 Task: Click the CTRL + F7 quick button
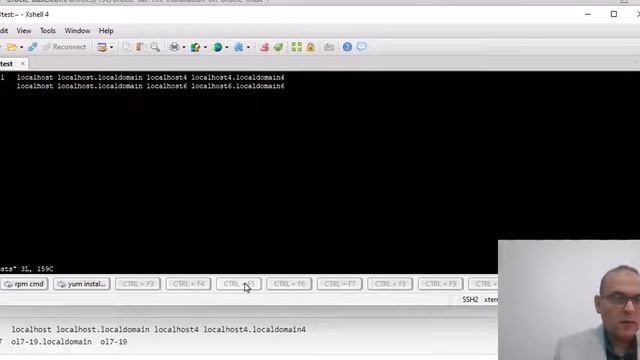340,284
